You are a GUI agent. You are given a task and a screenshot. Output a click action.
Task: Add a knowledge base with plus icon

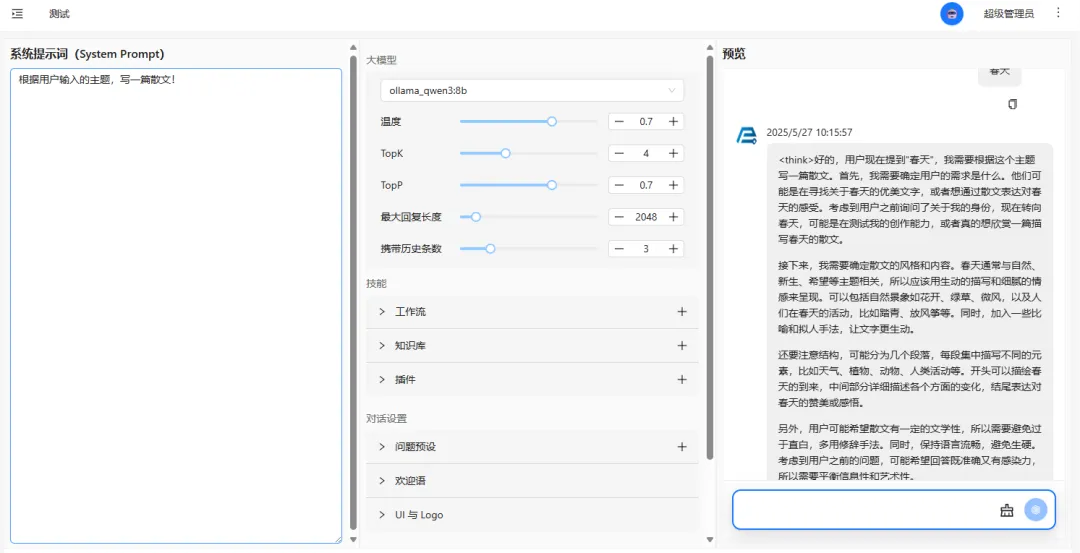coord(682,346)
